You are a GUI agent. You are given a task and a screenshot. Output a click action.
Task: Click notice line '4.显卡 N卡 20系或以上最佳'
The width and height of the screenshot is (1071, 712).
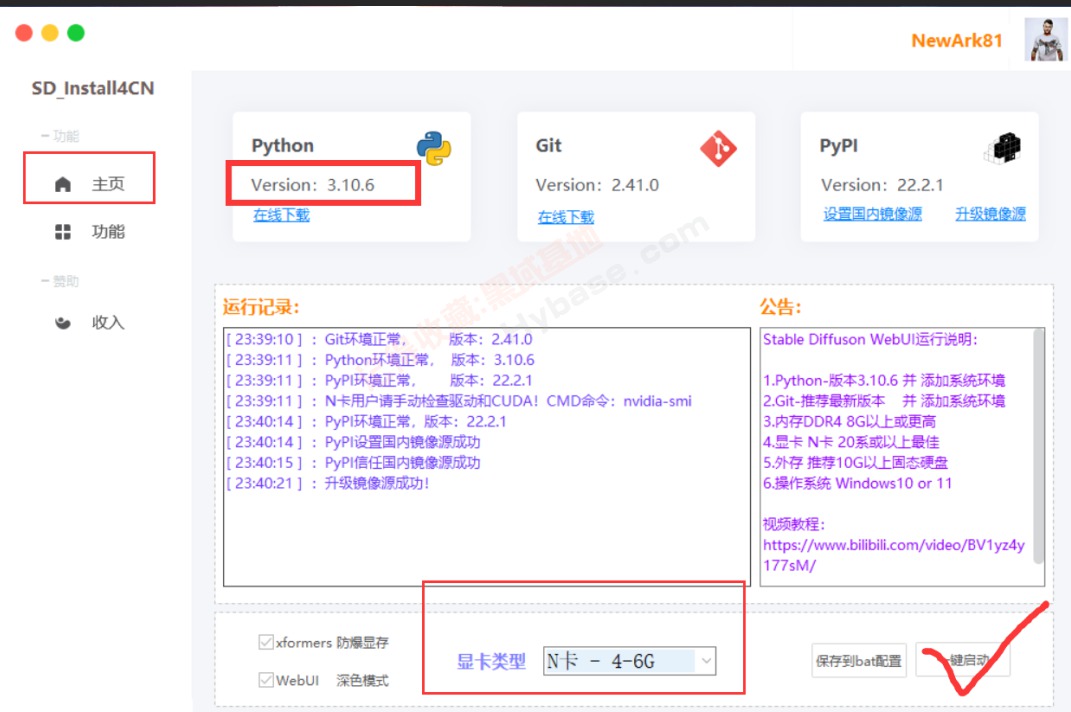pyautogui.click(x=851, y=442)
